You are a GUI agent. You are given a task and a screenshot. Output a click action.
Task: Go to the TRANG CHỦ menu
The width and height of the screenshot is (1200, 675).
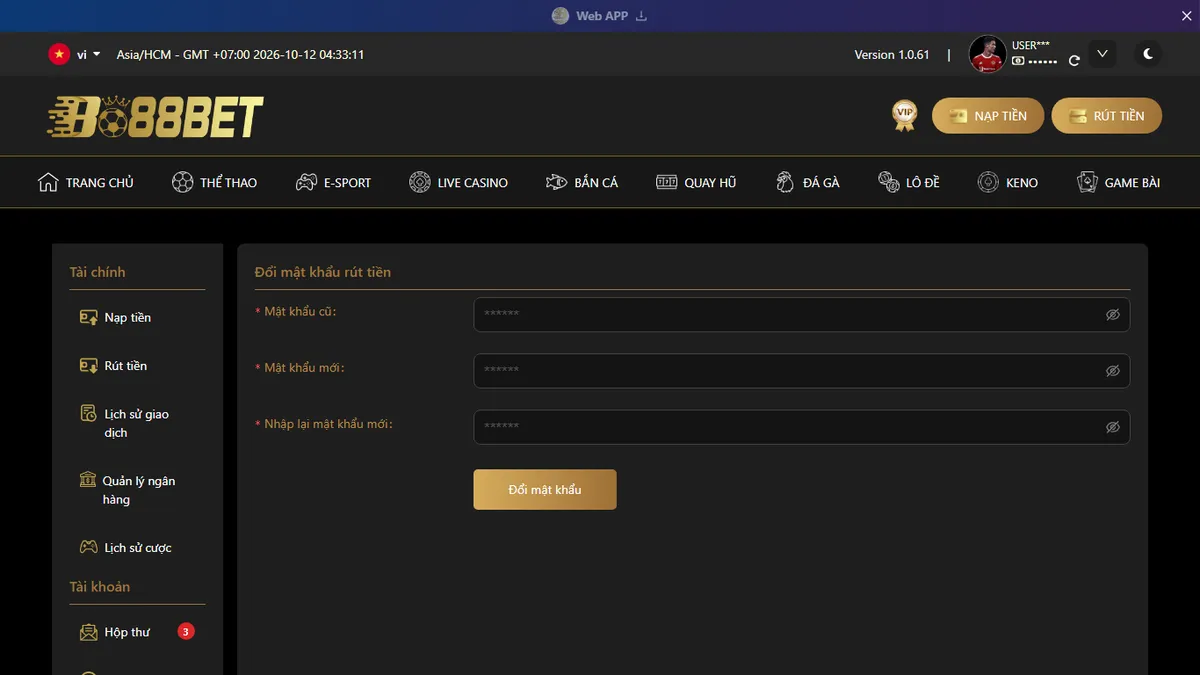tap(86, 182)
